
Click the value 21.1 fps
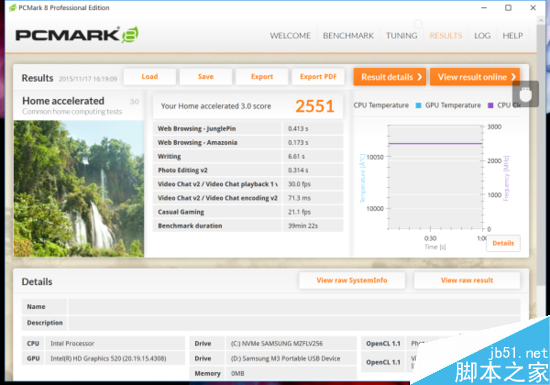tap(299, 212)
